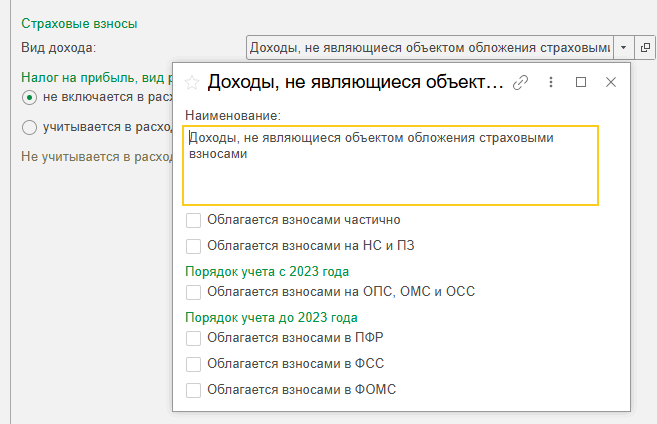Focus the Наименование text area
657x424 pixels.
click(x=391, y=165)
